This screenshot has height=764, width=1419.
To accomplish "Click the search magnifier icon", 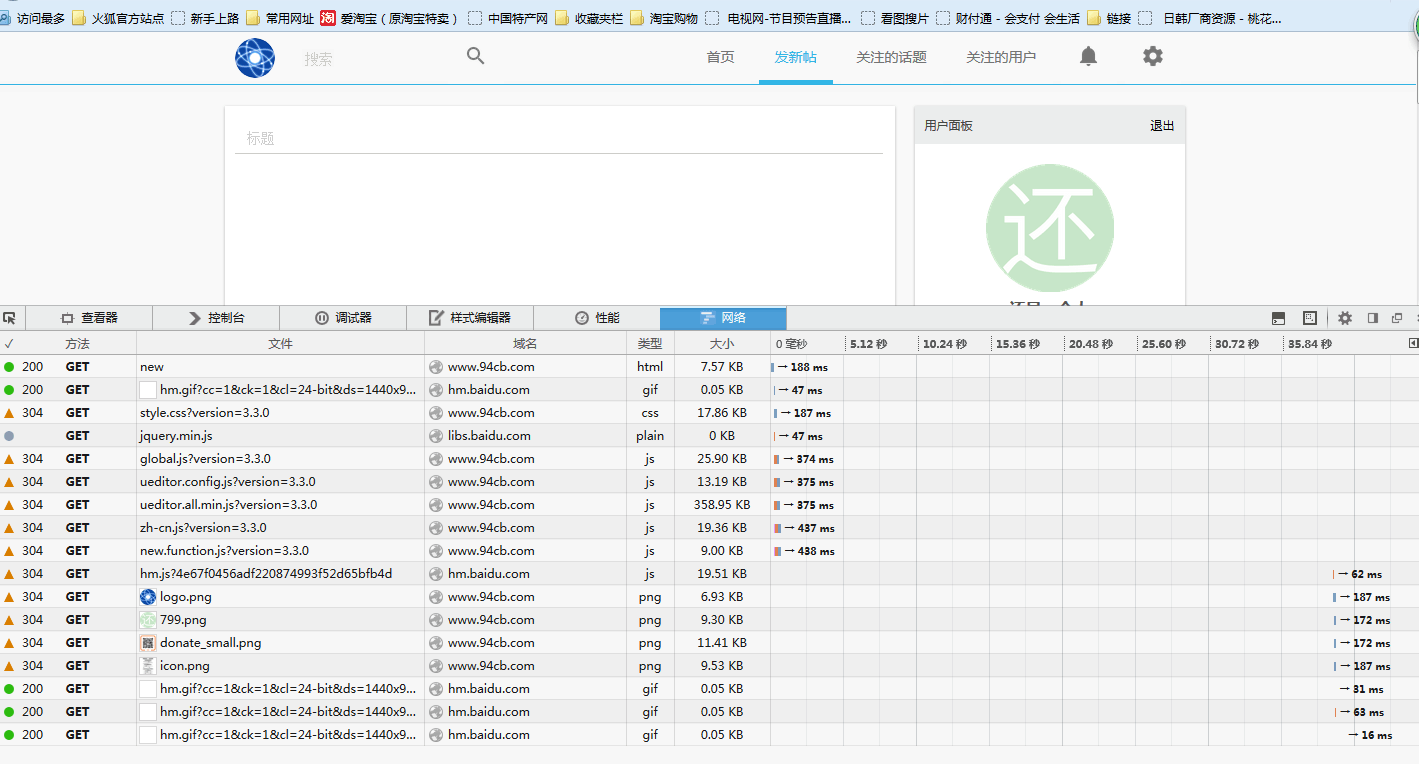I will tap(476, 56).
